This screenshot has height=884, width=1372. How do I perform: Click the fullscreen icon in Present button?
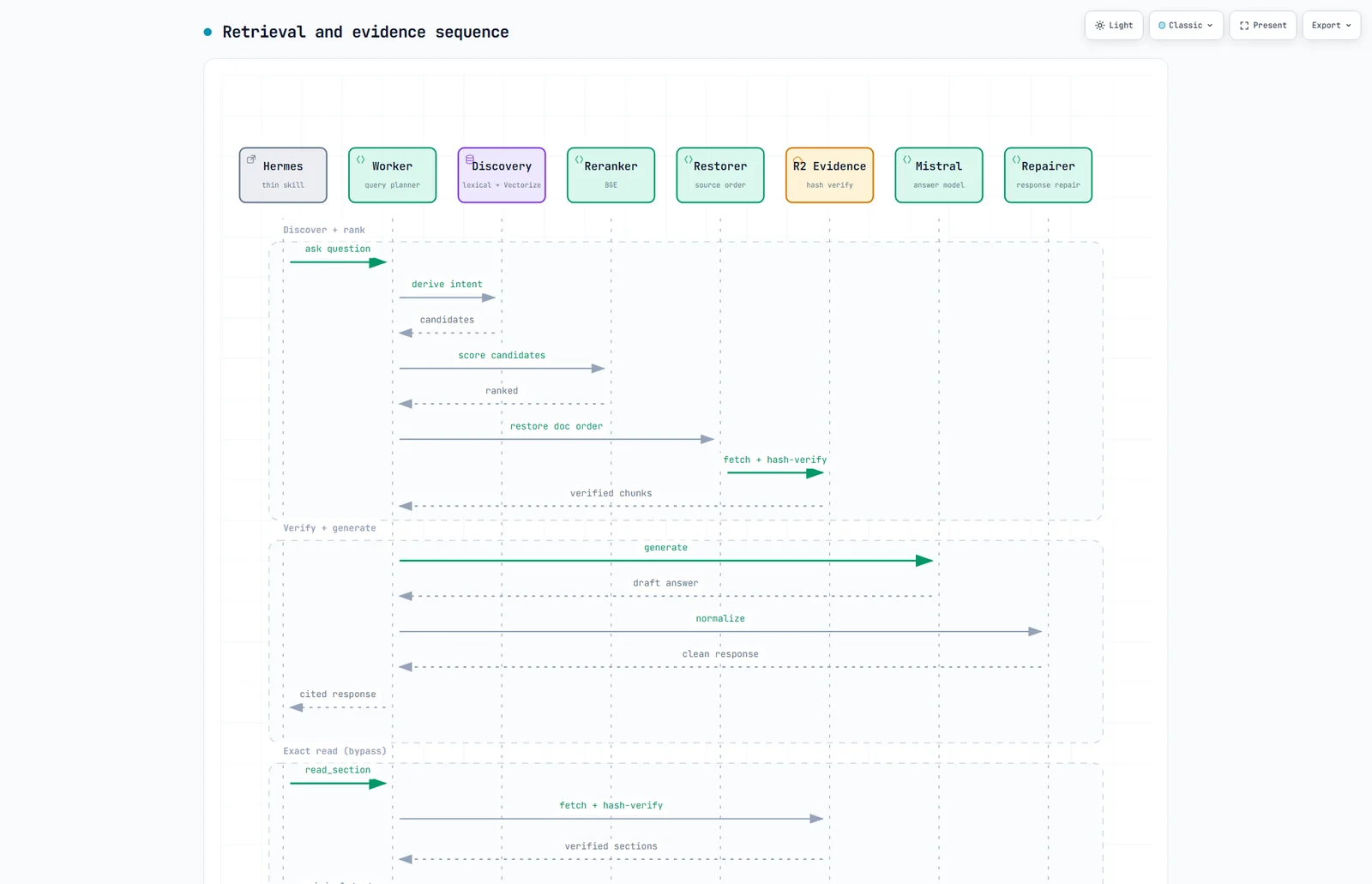tap(1244, 26)
